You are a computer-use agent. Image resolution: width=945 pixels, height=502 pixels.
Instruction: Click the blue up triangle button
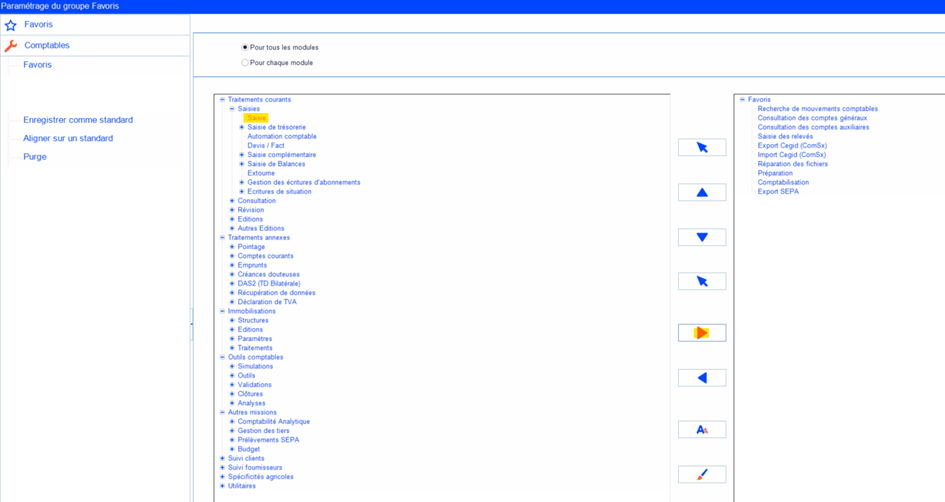(x=702, y=193)
